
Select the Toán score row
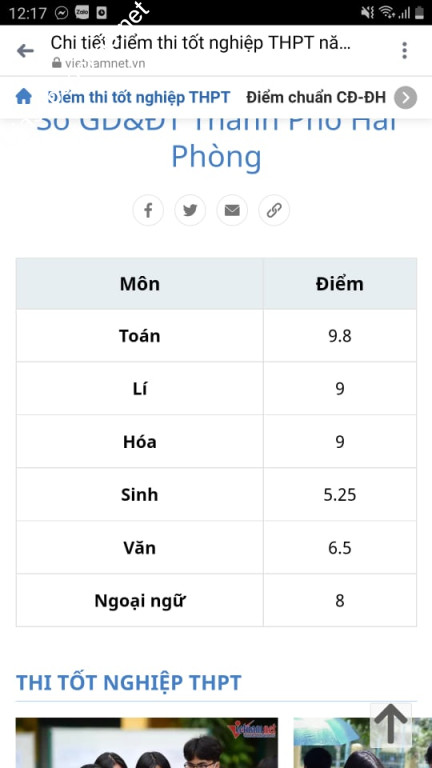coord(216,336)
